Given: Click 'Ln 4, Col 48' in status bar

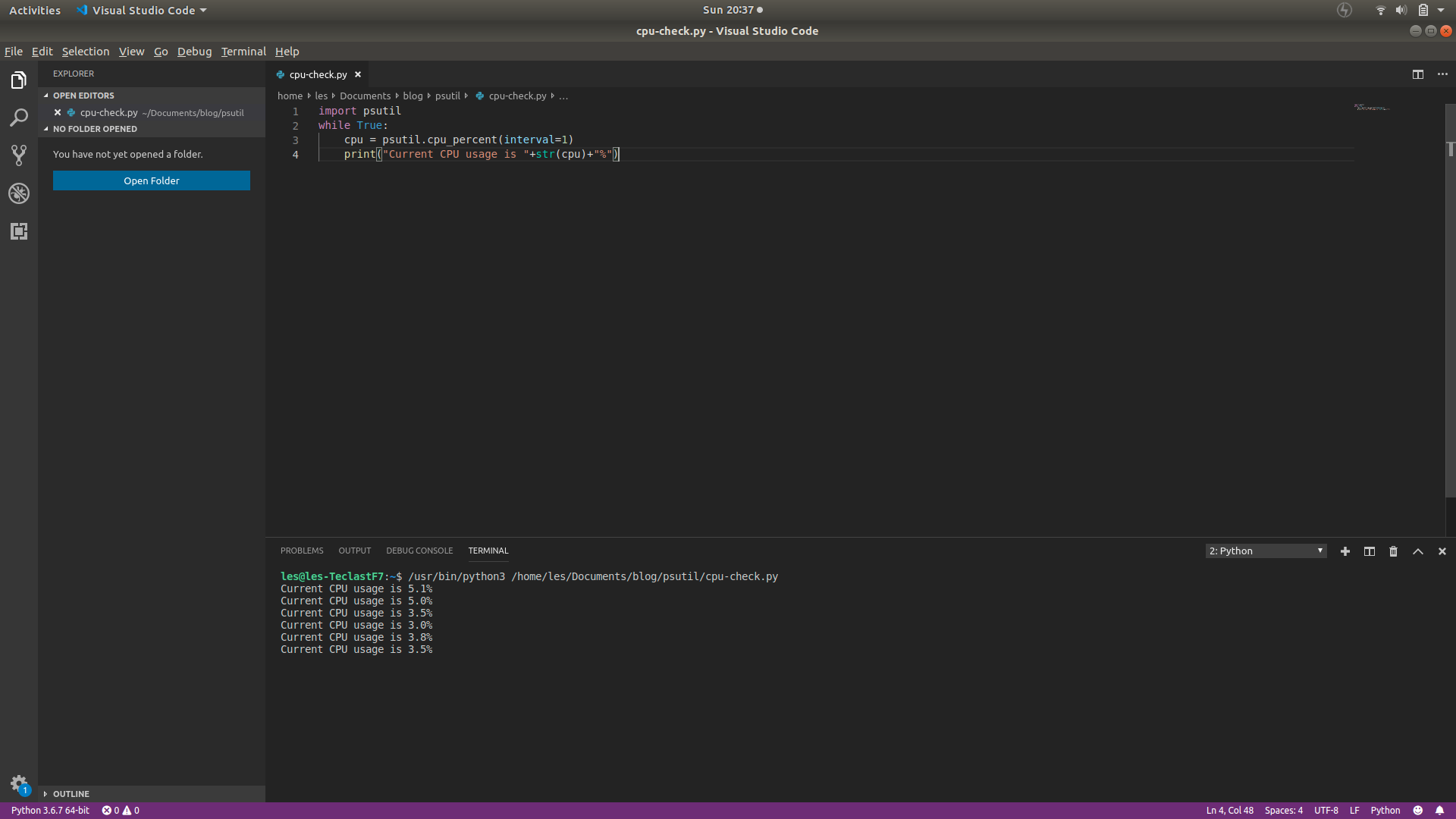Looking at the screenshot, I should point(1230,811).
